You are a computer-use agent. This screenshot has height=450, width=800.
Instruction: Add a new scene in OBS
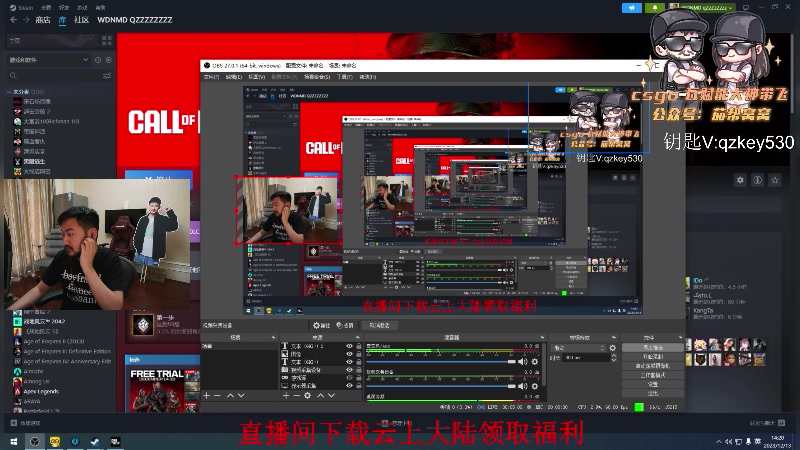tap(207, 395)
